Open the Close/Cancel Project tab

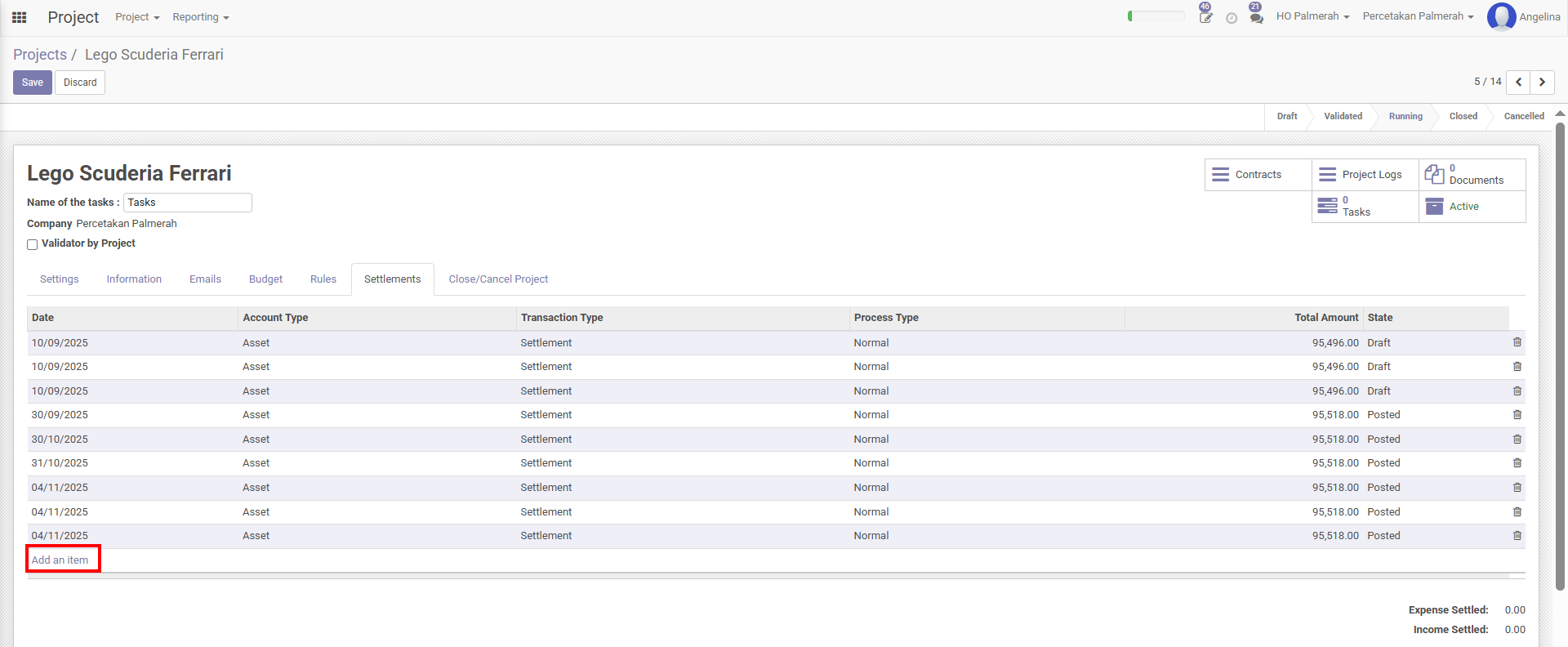click(x=498, y=279)
